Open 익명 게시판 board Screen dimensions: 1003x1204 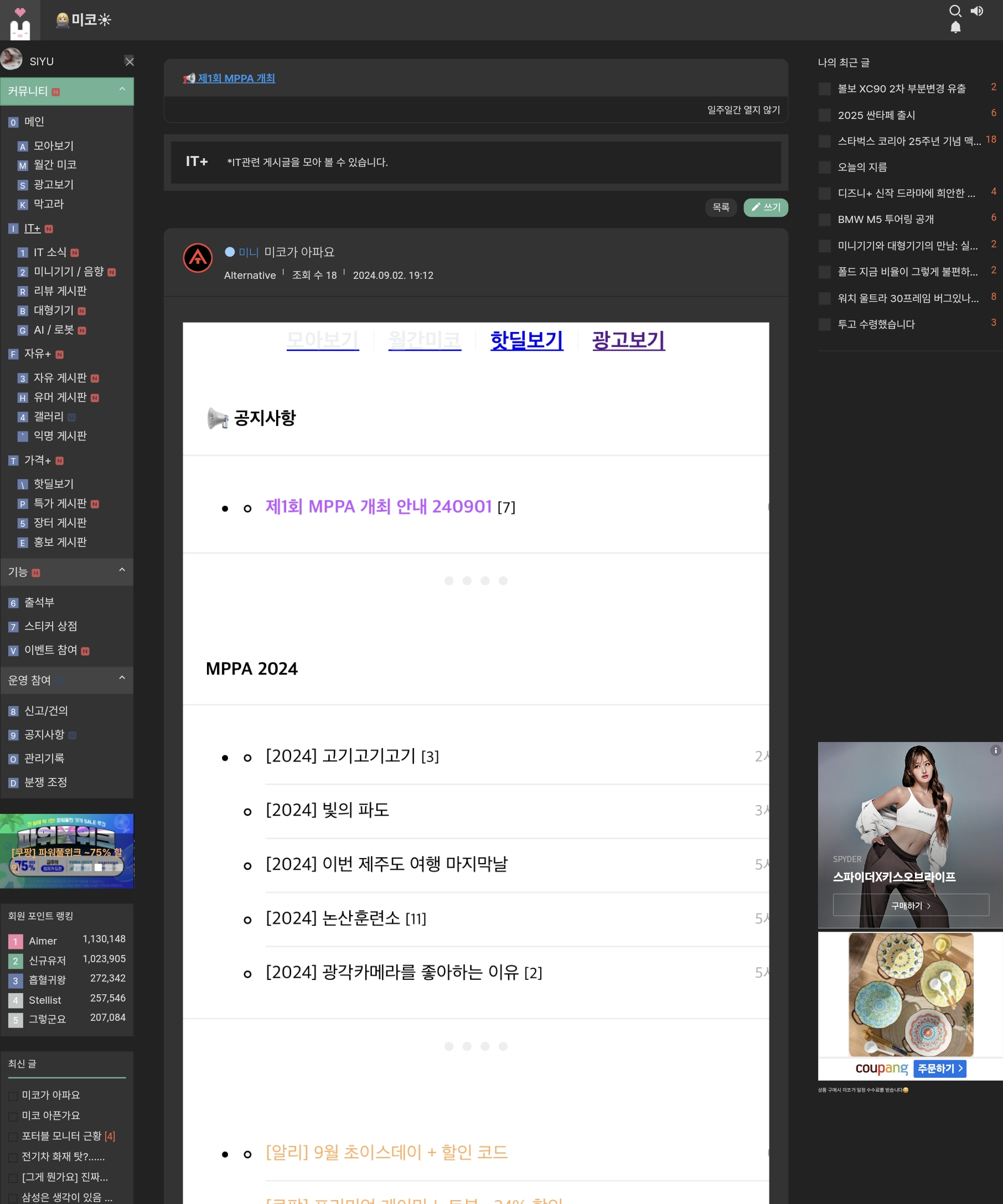coord(60,436)
